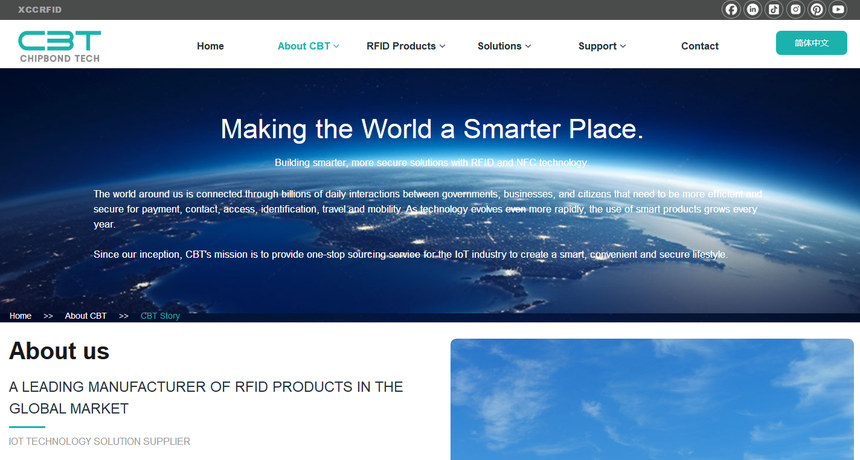The image size is (860, 460).
Task: Click the Home breadcrumb link
Action: click(x=21, y=316)
